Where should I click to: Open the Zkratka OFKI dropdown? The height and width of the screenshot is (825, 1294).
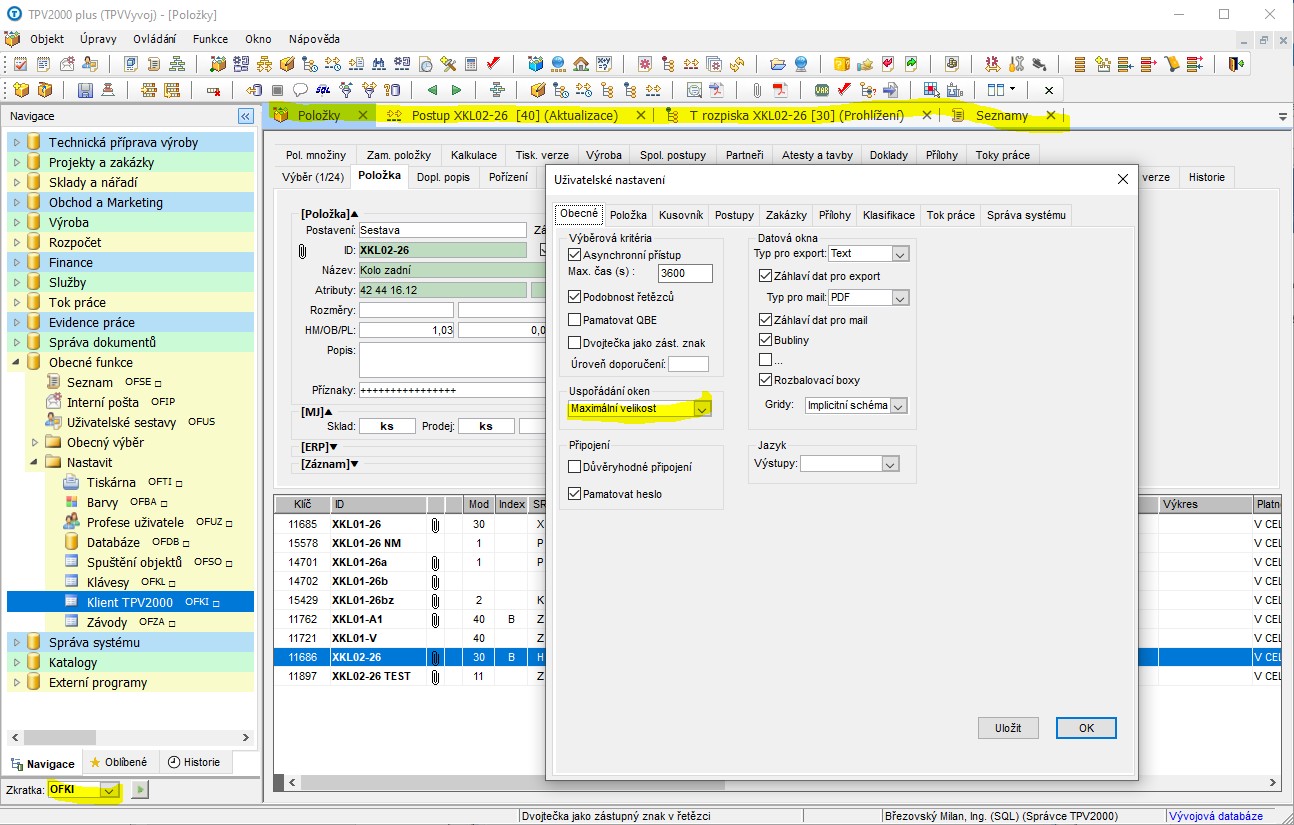pyautogui.click(x=110, y=790)
